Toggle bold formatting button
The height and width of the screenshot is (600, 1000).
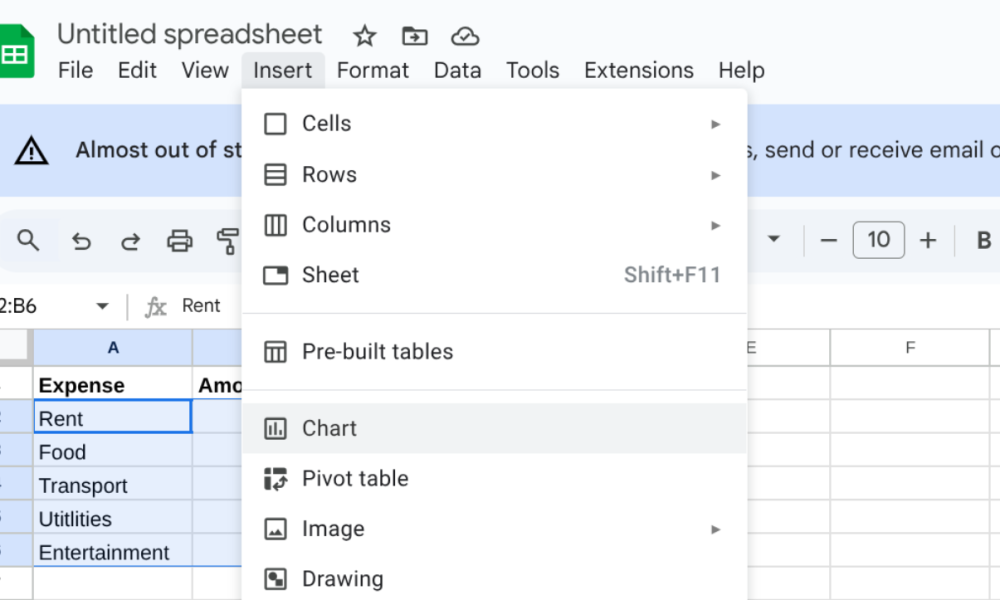pyautogui.click(x=983, y=241)
